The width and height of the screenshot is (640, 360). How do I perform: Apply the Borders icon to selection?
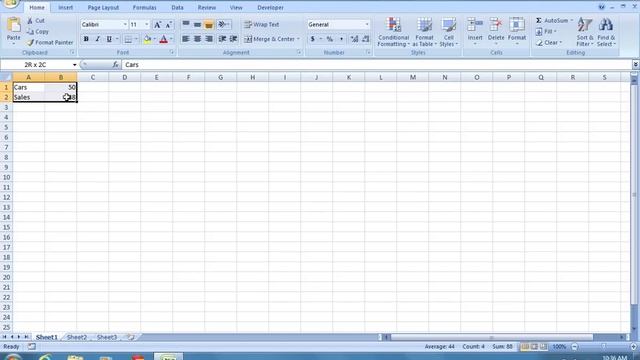pyautogui.click(x=128, y=39)
